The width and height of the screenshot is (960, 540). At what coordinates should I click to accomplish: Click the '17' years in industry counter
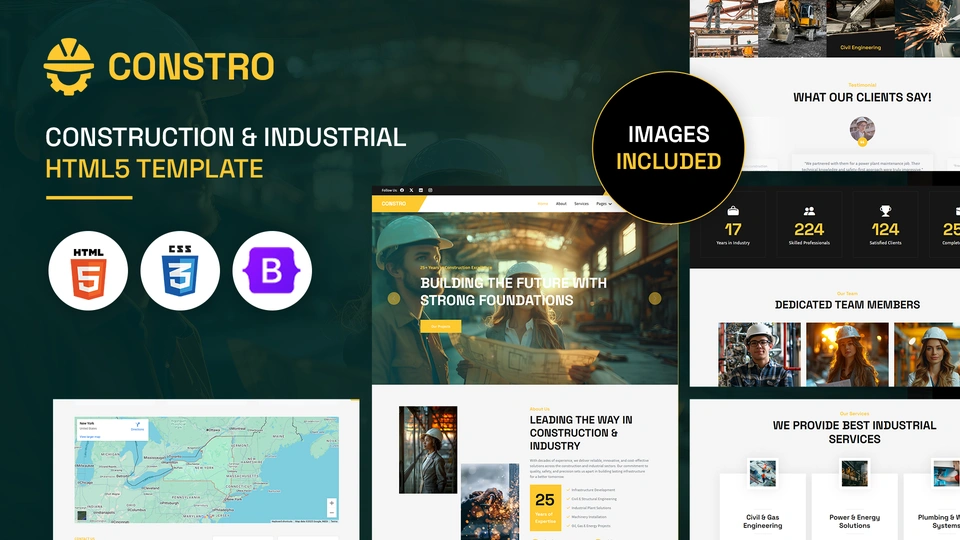[x=733, y=230]
